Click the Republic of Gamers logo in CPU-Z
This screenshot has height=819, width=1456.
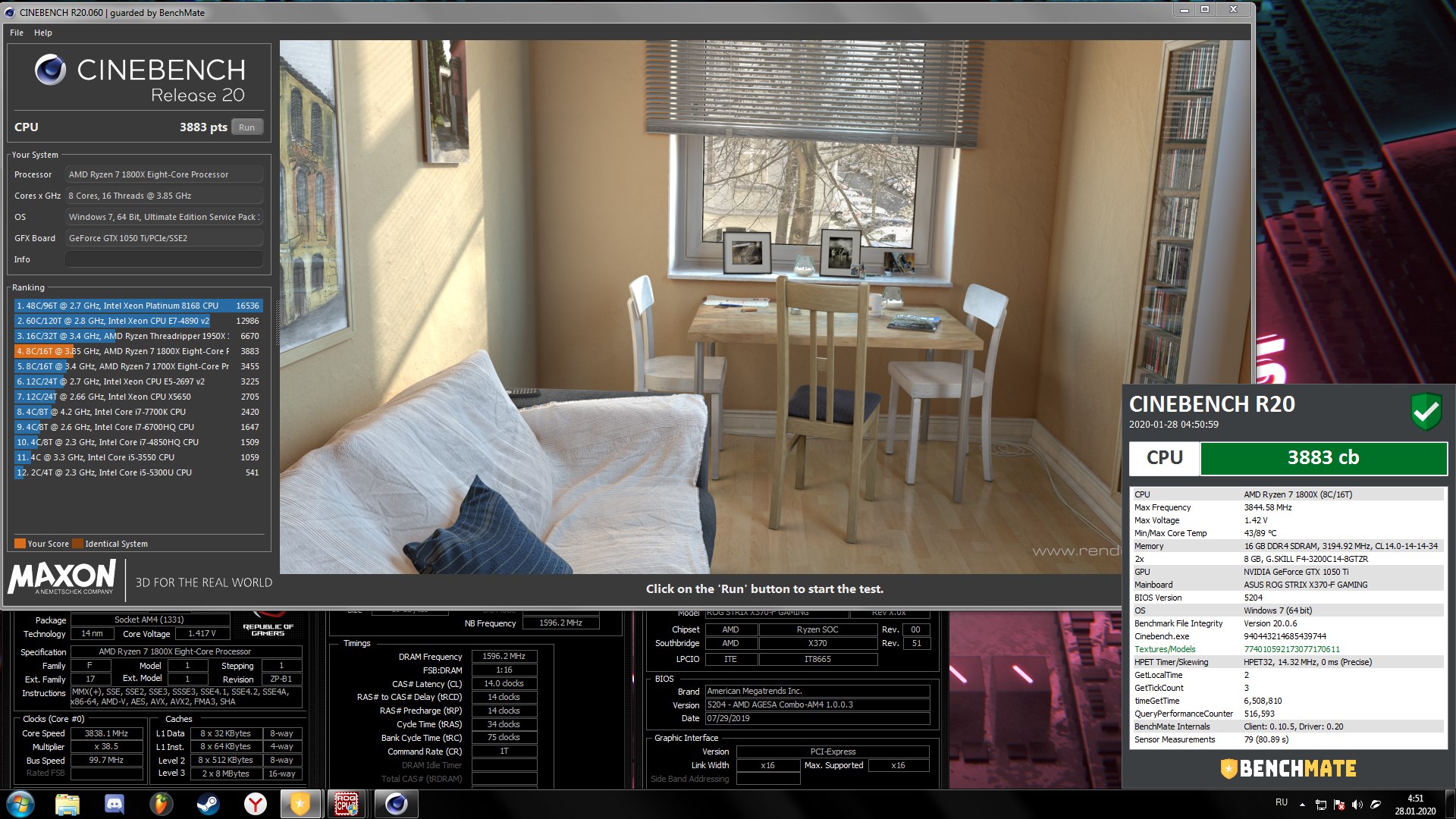268,623
